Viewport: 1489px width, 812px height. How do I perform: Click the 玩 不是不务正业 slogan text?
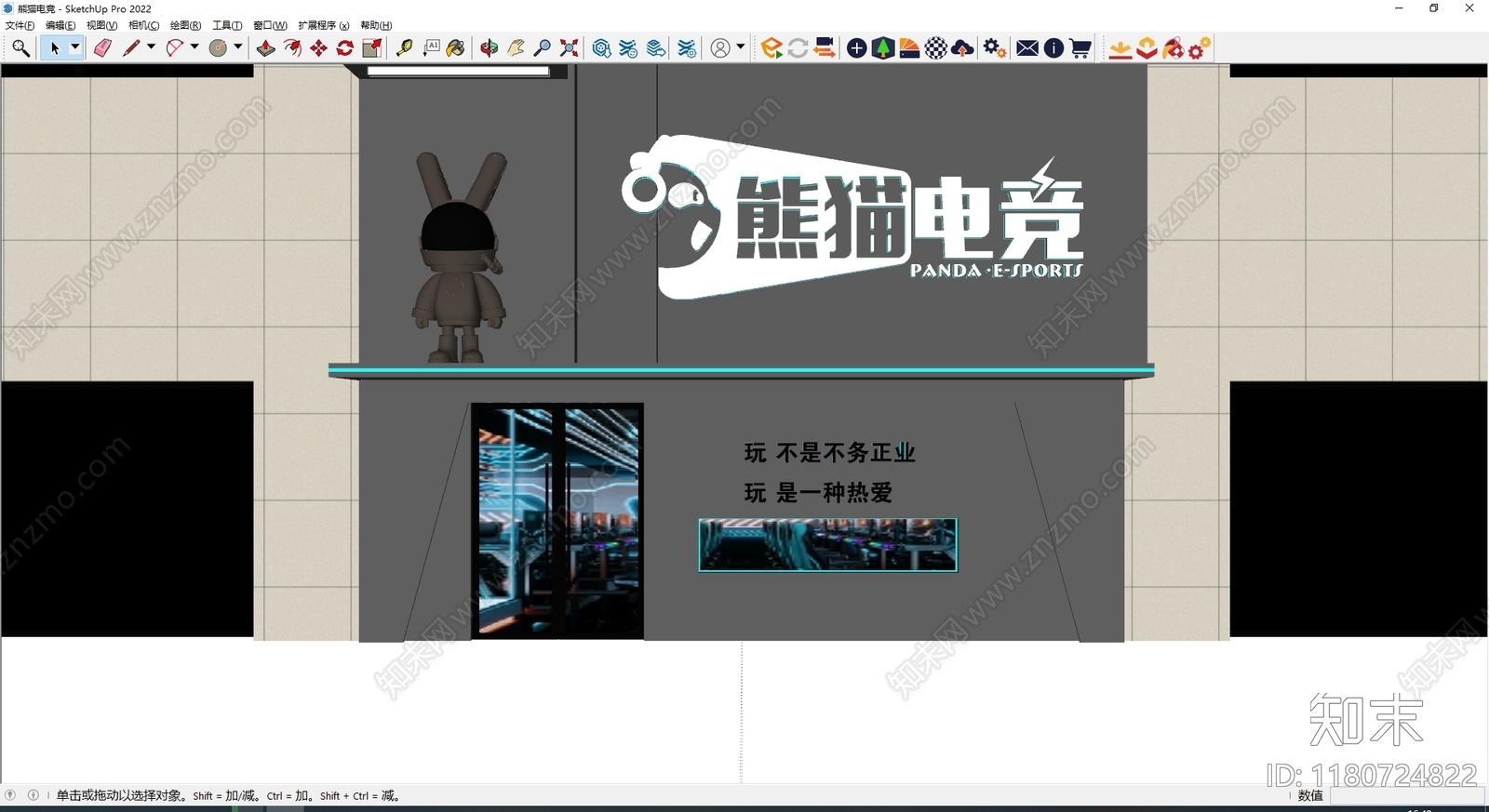click(829, 453)
